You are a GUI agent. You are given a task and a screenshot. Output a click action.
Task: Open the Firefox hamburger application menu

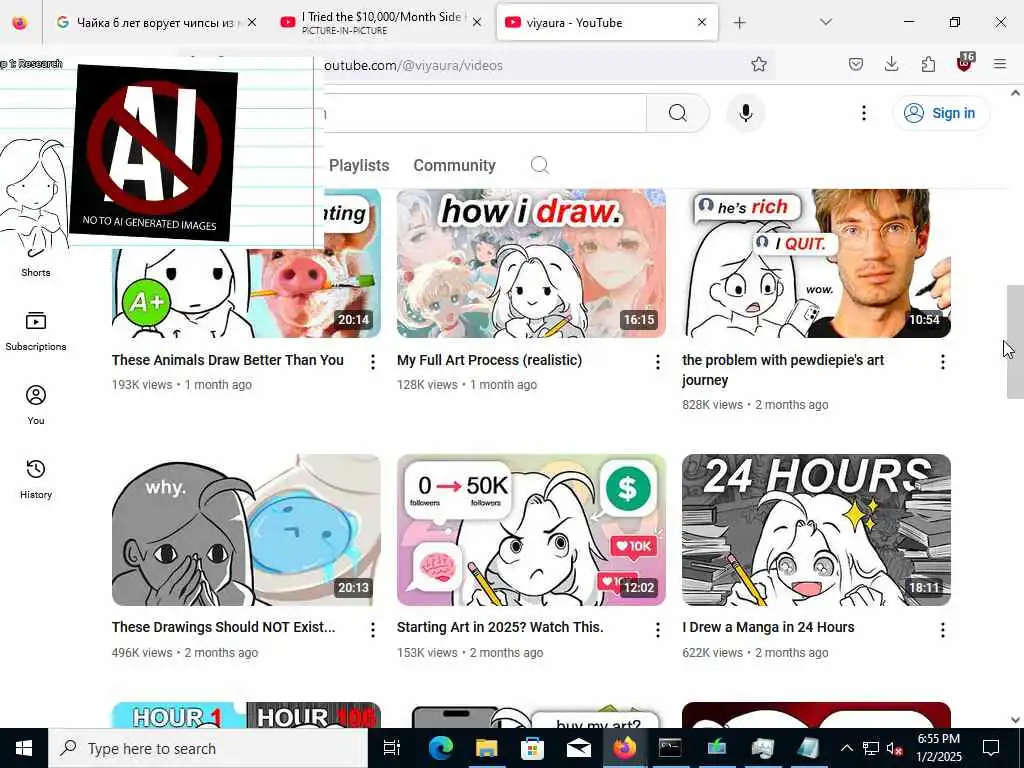tap(999, 64)
